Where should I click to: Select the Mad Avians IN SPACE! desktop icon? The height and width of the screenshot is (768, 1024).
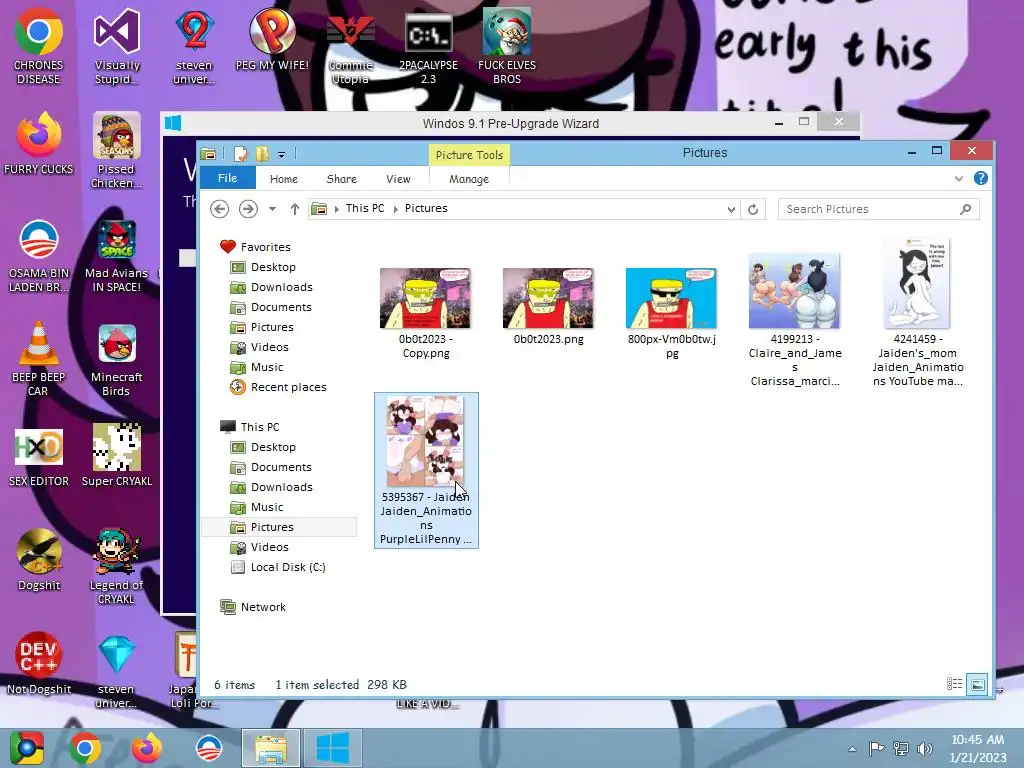117,255
